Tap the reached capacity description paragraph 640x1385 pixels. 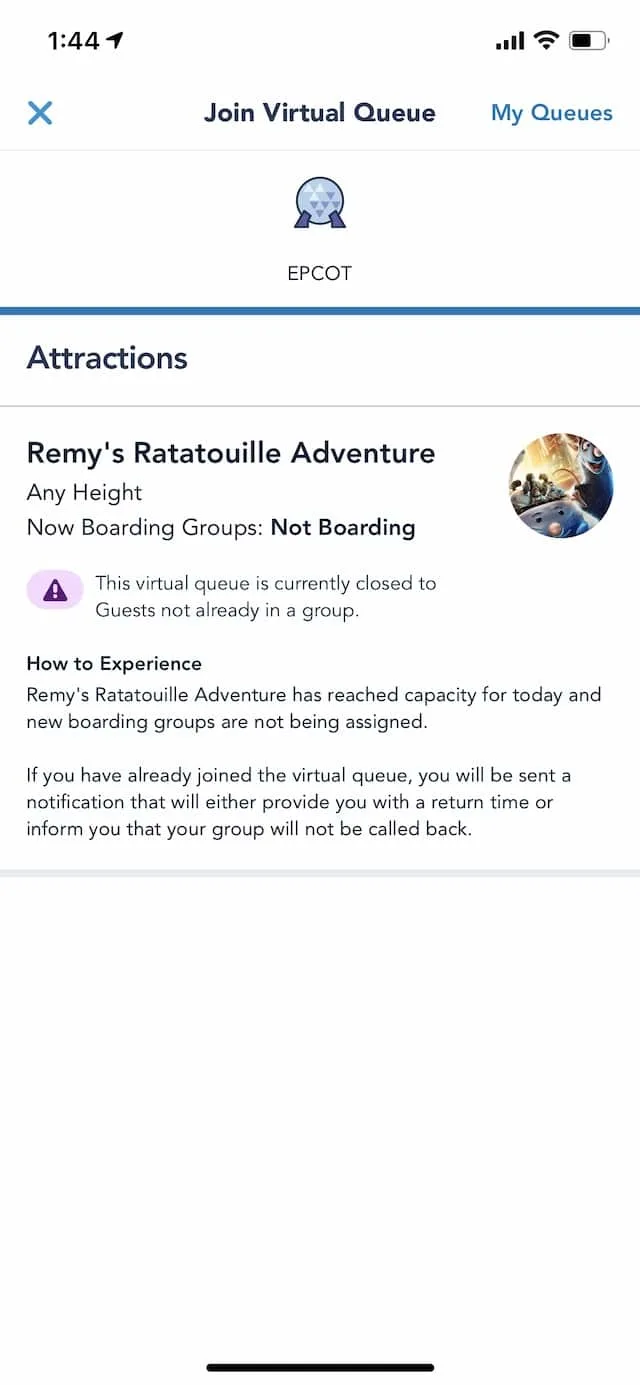314,708
